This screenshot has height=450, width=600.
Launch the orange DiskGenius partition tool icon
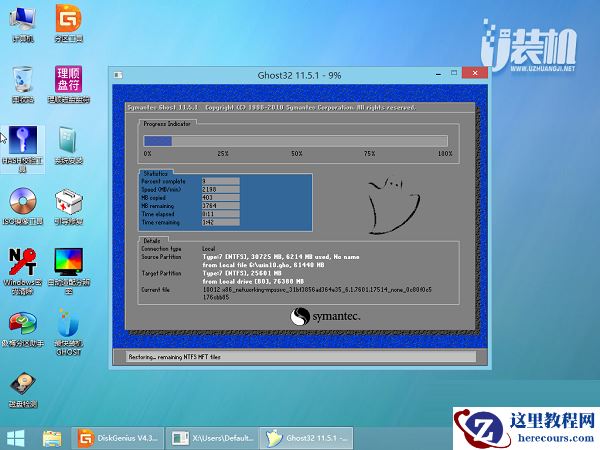click(x=68, y=24)
